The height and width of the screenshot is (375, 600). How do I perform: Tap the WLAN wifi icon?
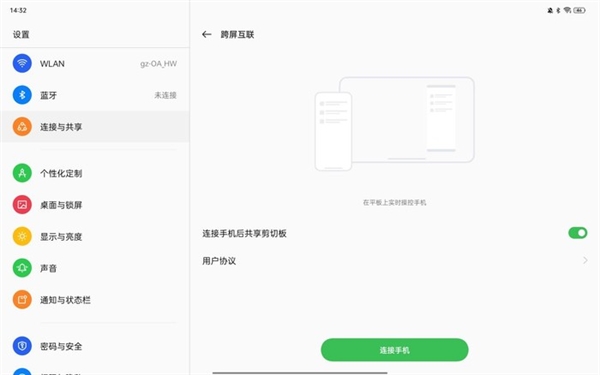22,63
